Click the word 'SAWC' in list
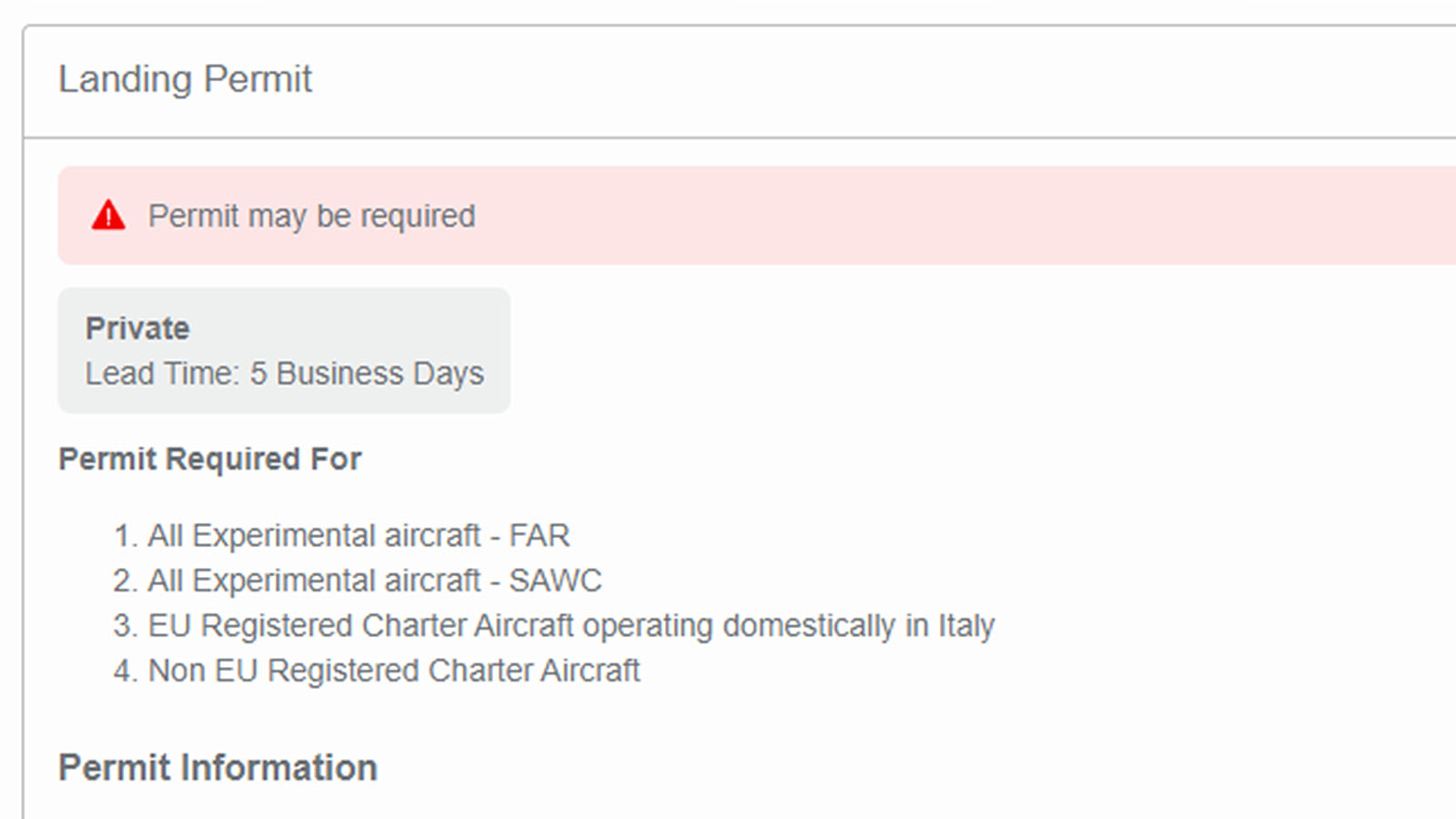Image resolution: width=1456 pixels, height=819 pixels. (x=555, y=581)
